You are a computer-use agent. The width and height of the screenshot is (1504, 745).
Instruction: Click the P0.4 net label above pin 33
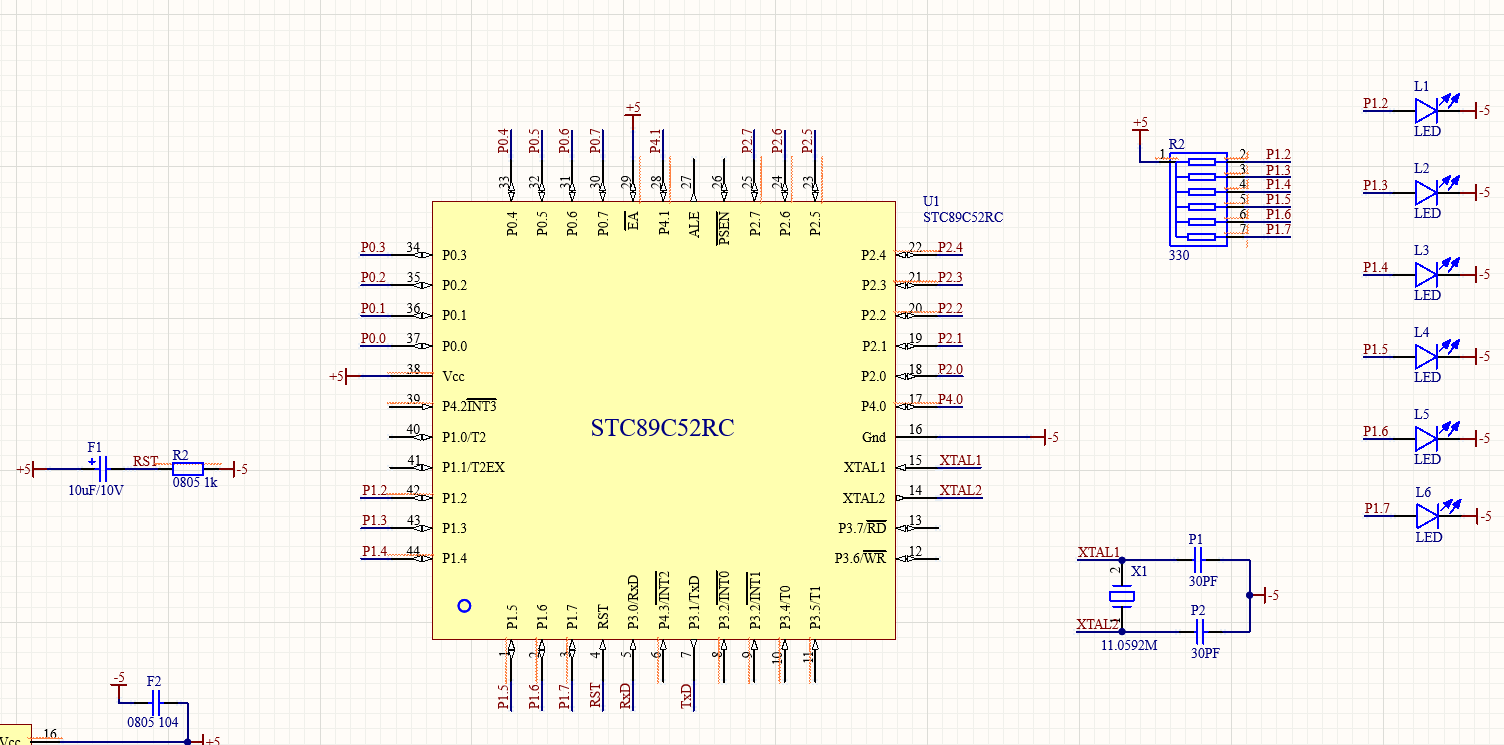(x=503, y=141)
